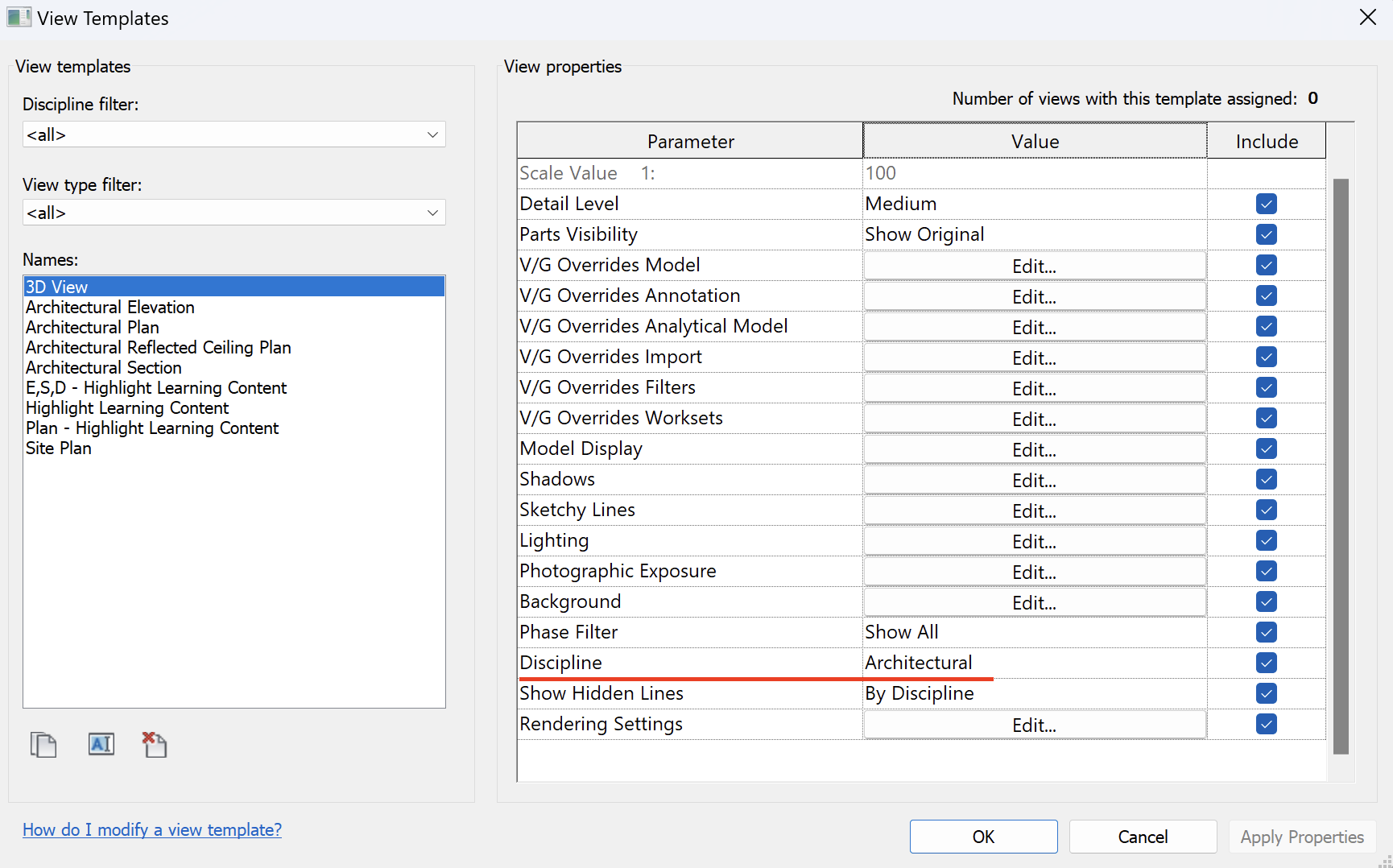Toggle Include checkbox for Phase Filter

click(x=1266, y=633)
